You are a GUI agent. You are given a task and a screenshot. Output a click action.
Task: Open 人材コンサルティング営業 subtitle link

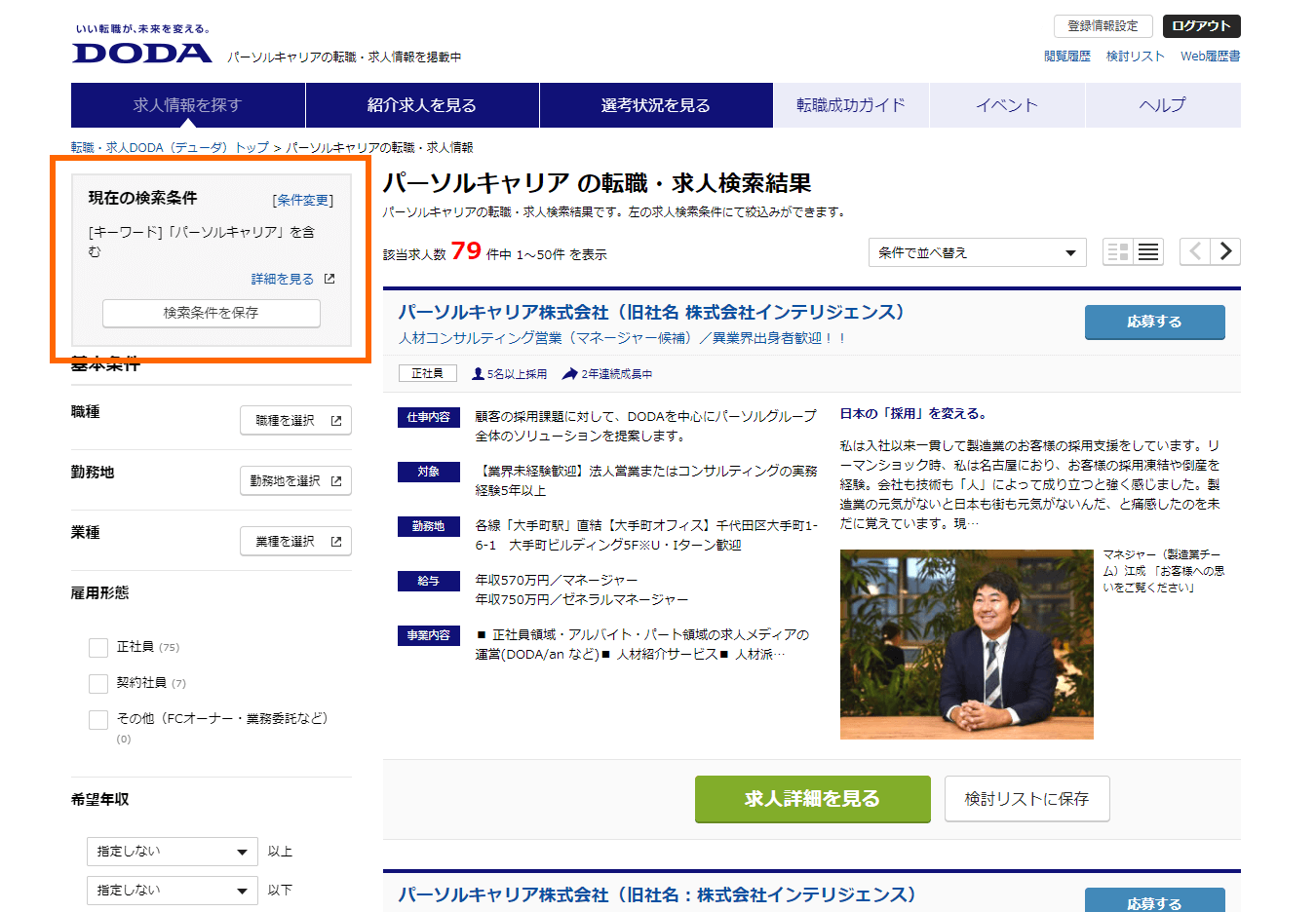[x=622, y=338]
